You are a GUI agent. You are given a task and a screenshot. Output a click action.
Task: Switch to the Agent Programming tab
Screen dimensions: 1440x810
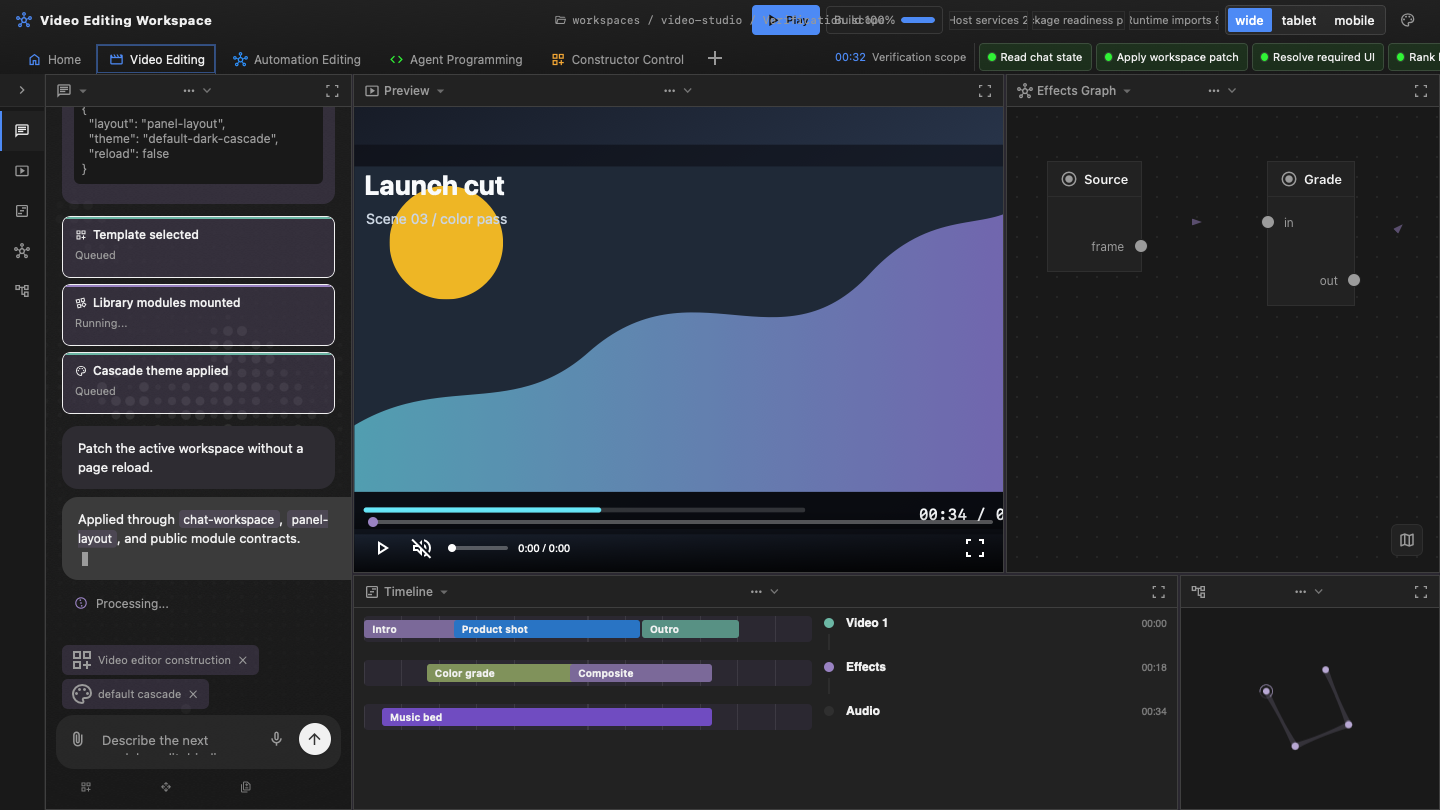tap(456, 59)
